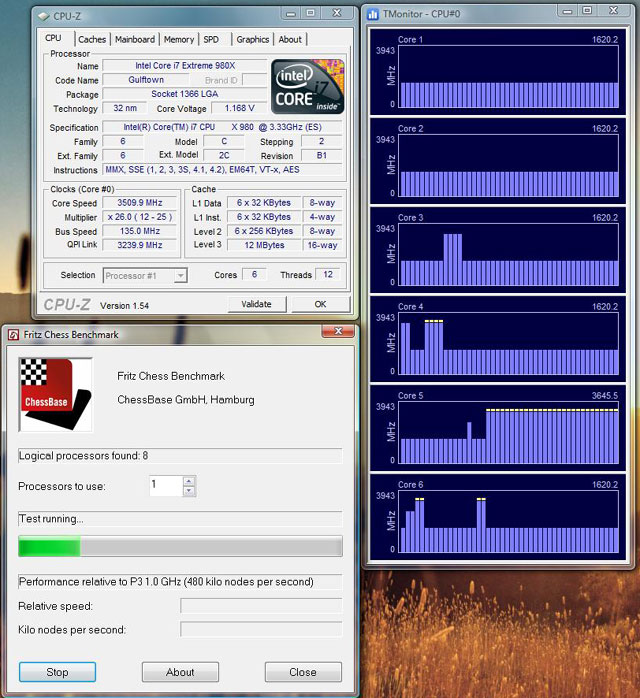Click the QPI Link value 3239.9 MHz

140,245
